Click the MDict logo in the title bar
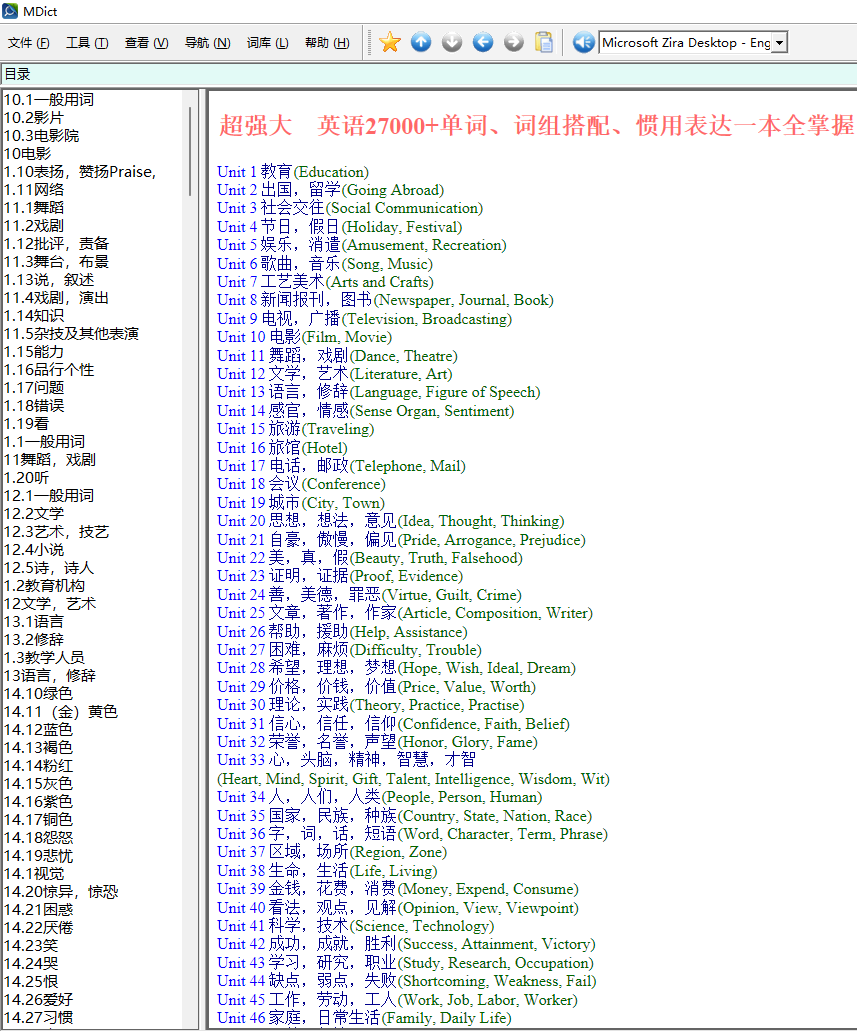This screenshot has width=857, height=1031. [10, 11]
